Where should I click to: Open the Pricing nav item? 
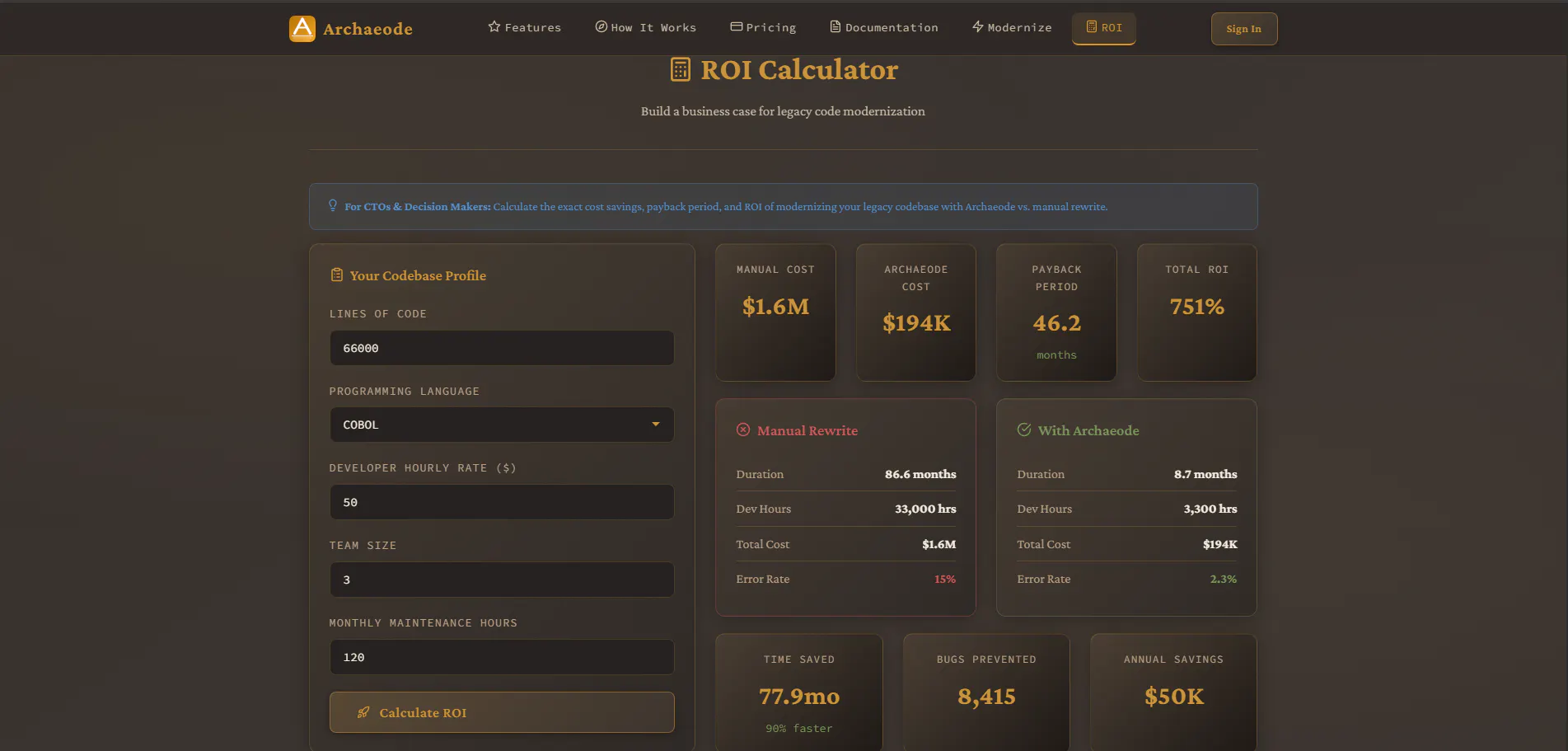(x=763, y=27)
